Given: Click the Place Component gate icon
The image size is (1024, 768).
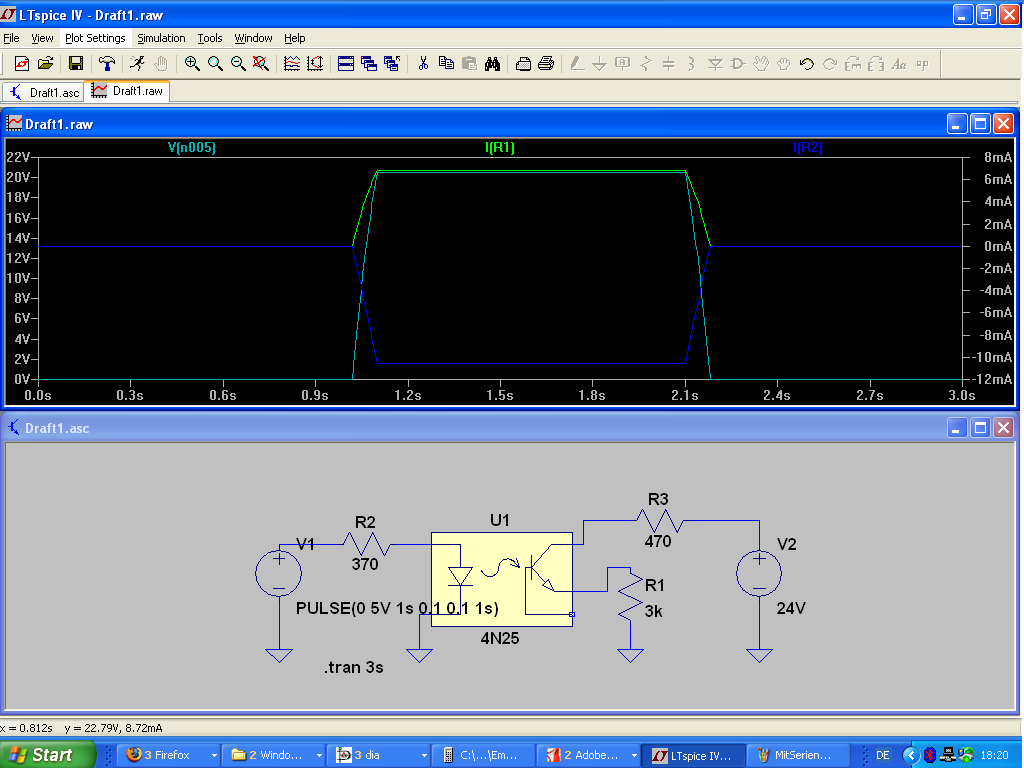Looking at the screenshot, I should (x=738, y=64).
